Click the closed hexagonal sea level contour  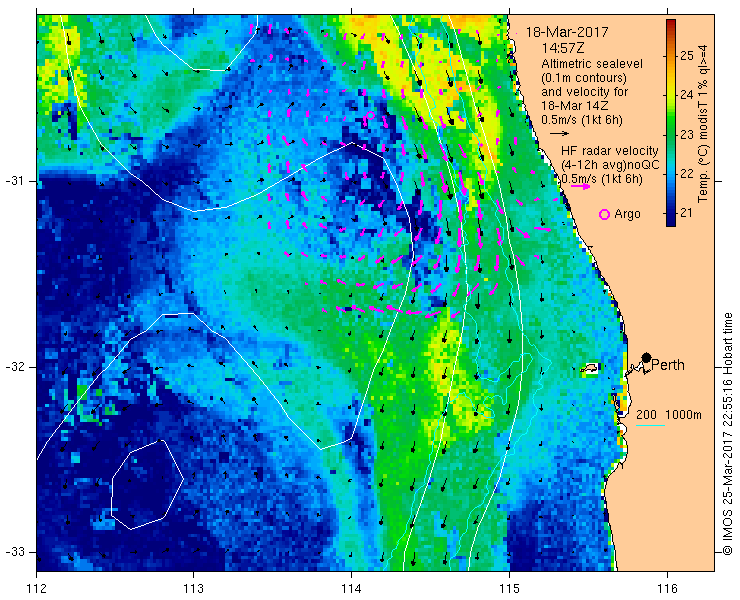[x=147, y=484]
